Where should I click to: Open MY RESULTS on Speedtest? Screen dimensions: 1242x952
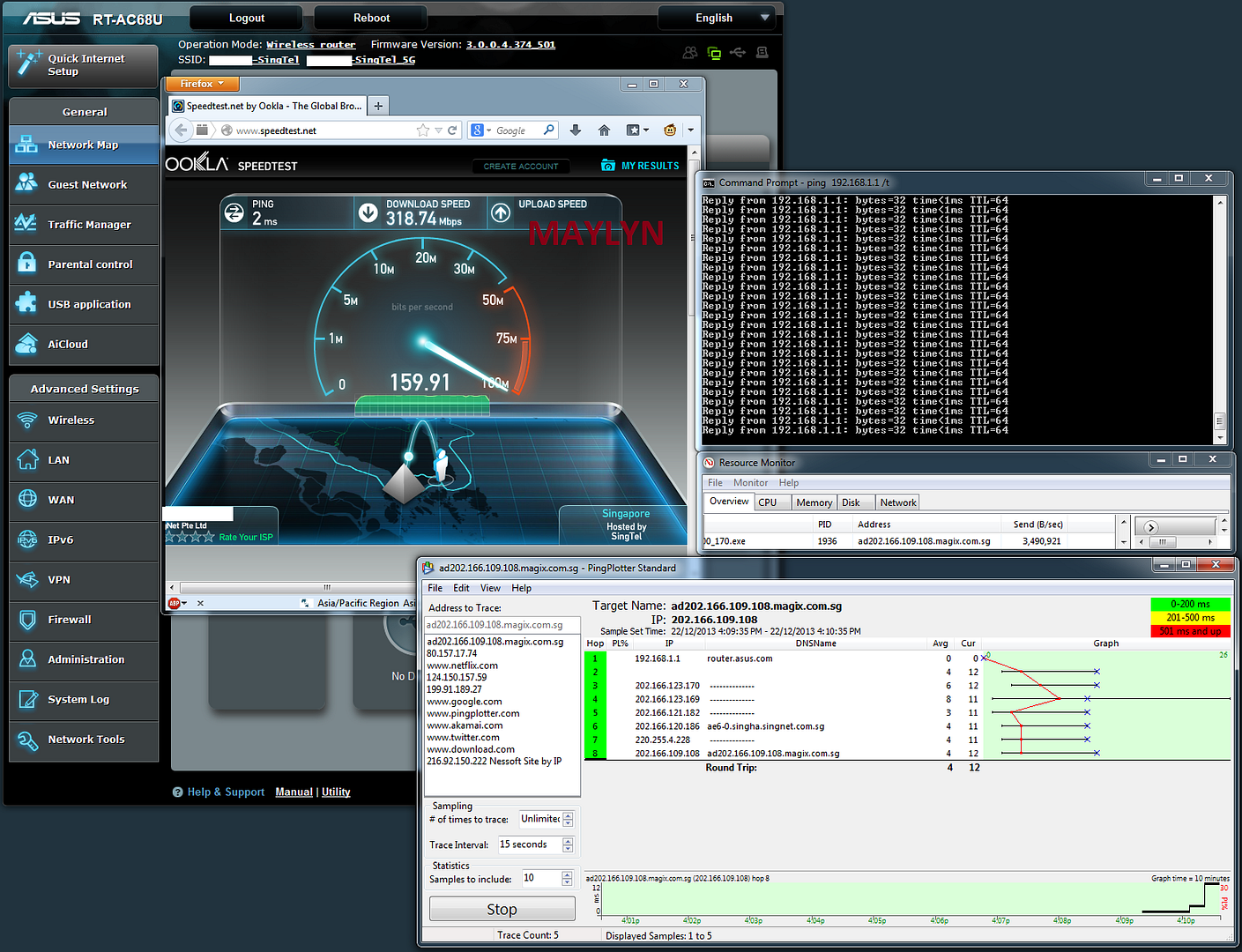(640, 166)
